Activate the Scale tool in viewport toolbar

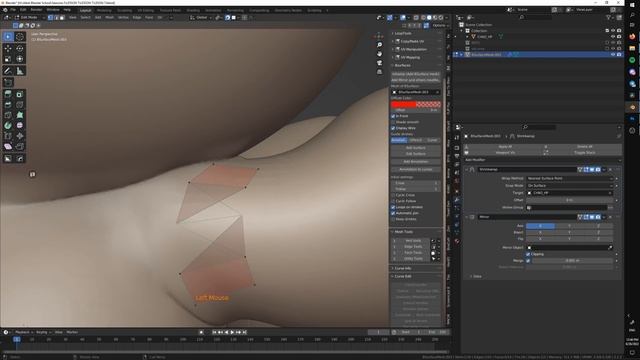pos(8,59)
